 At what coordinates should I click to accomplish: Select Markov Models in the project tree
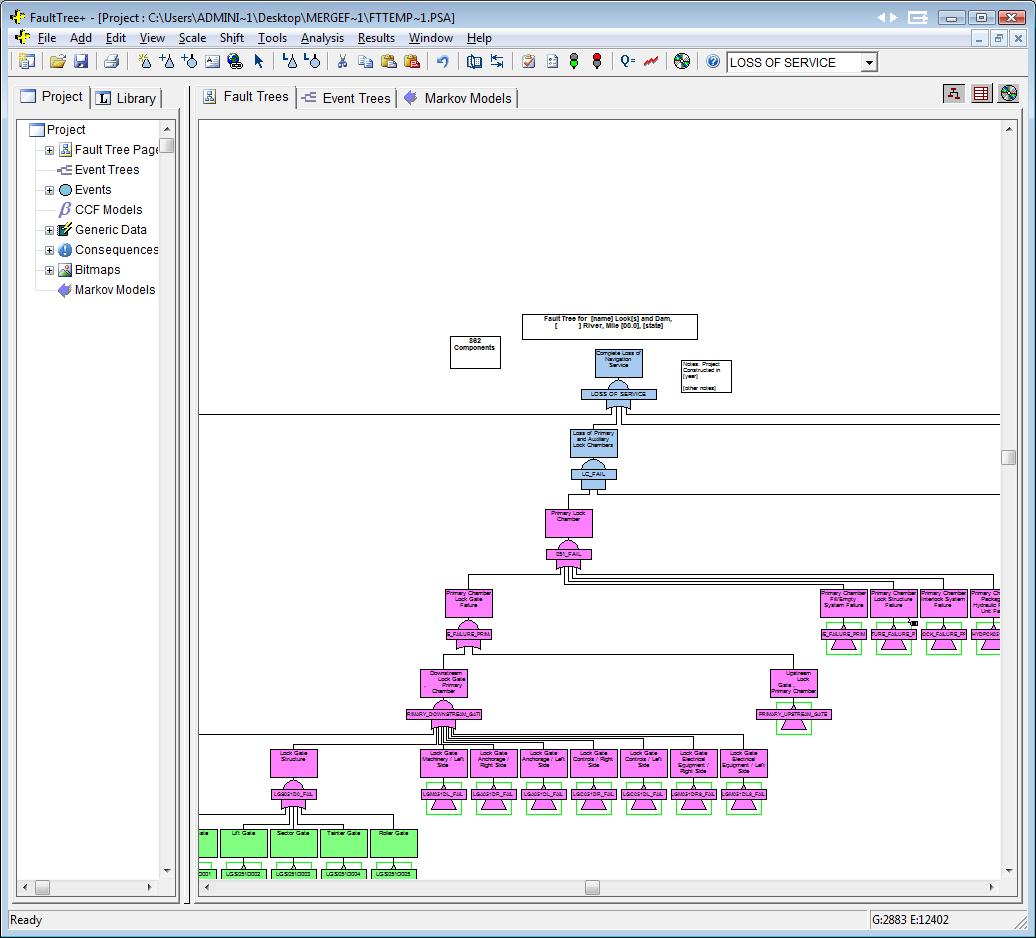click(x=115, y=290)
